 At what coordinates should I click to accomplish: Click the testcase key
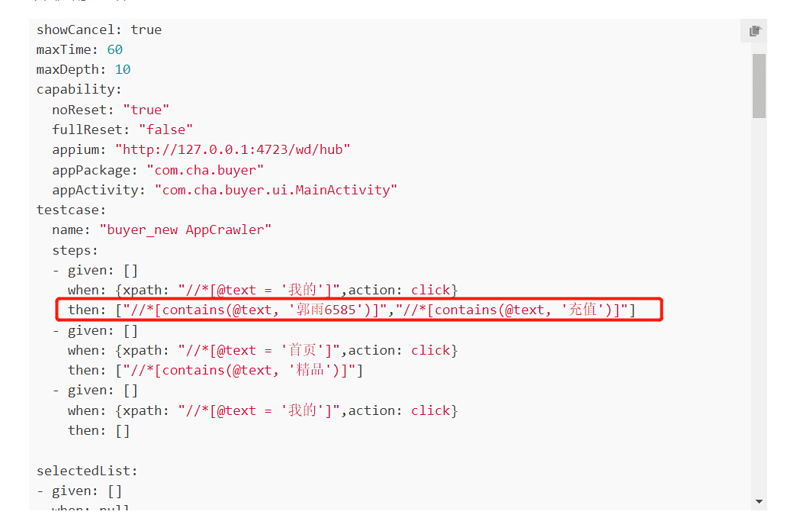(71, 210)
